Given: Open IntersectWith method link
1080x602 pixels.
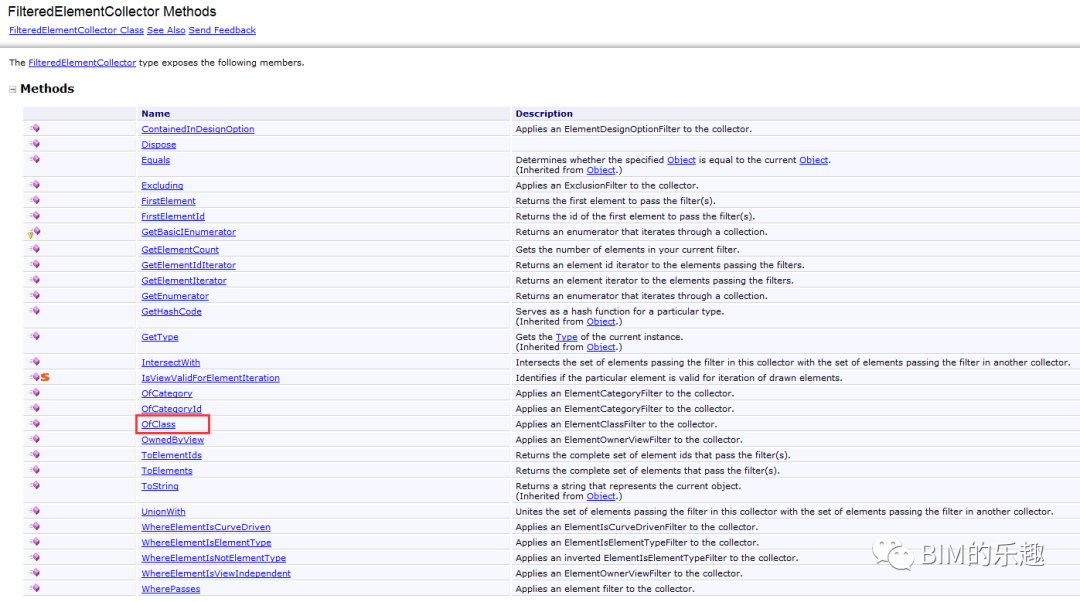Looking at the screenshot, I should pyautogui.click(x=171, y=362).
